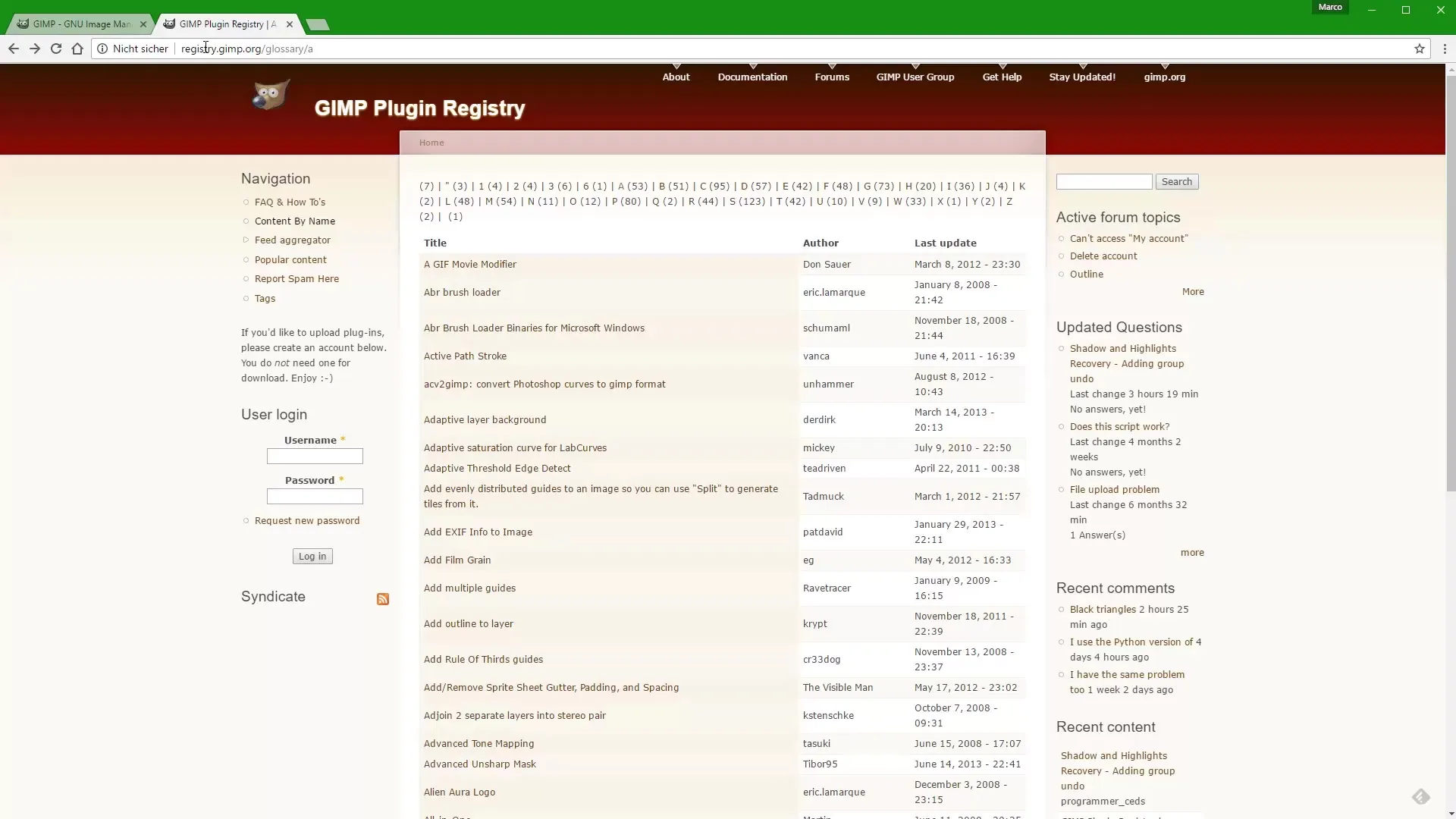Open Adaptive layer background plugin

click(x=485, y=420)
